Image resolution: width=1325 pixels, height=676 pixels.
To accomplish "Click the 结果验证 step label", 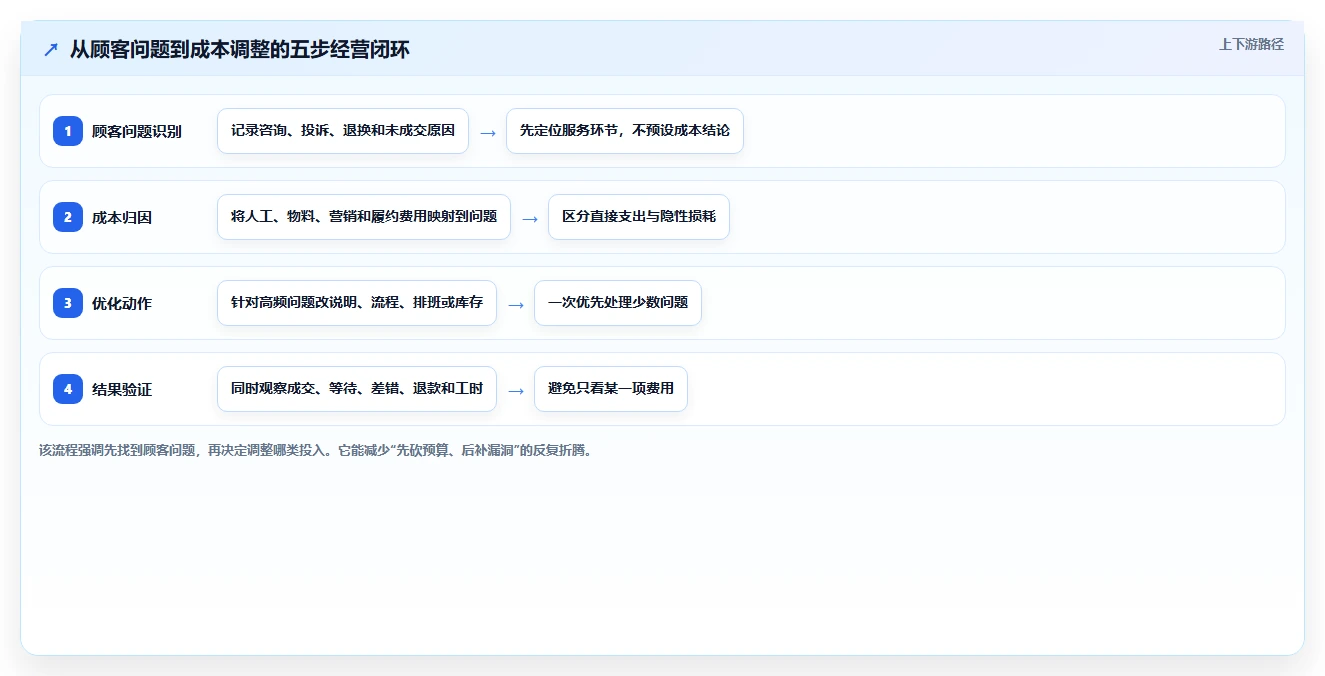I will tap(122, 389).
